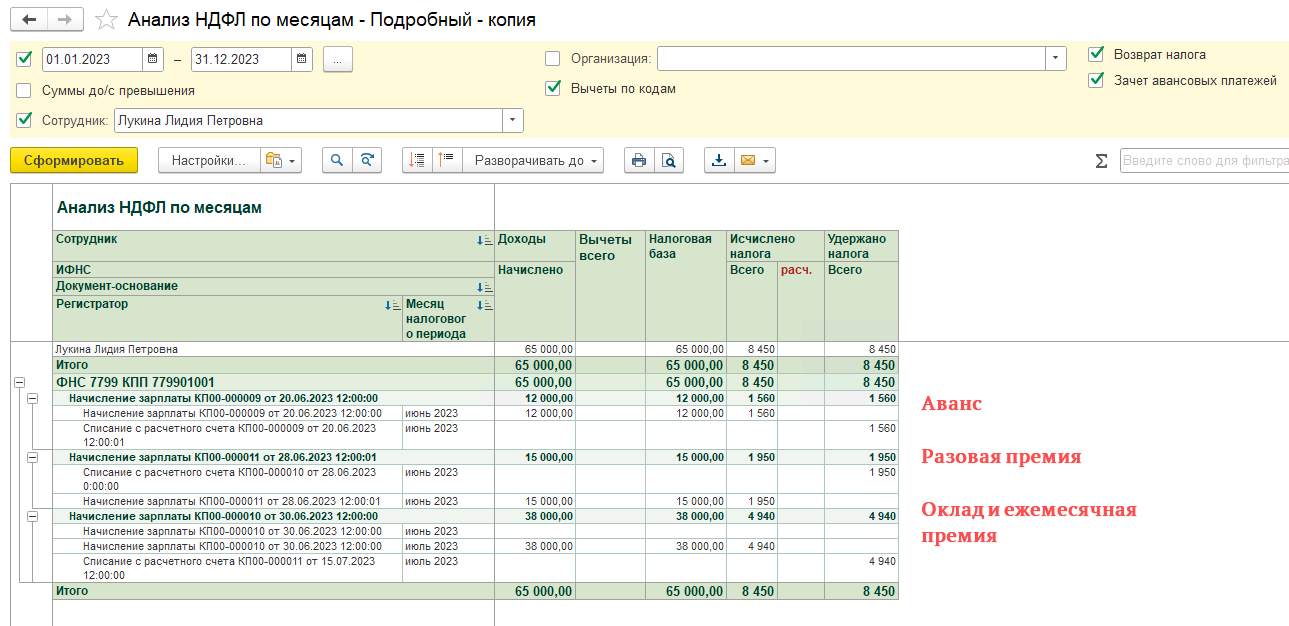Click the save report to file icon
Viewport: 1289px width, 626px height.
click(x=719, y=160)
